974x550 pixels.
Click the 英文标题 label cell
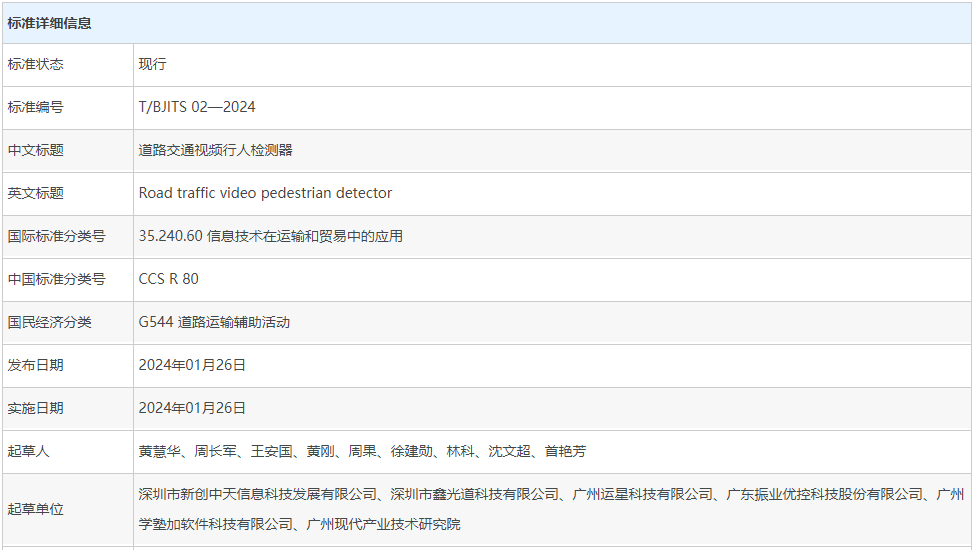pos(36,193)
